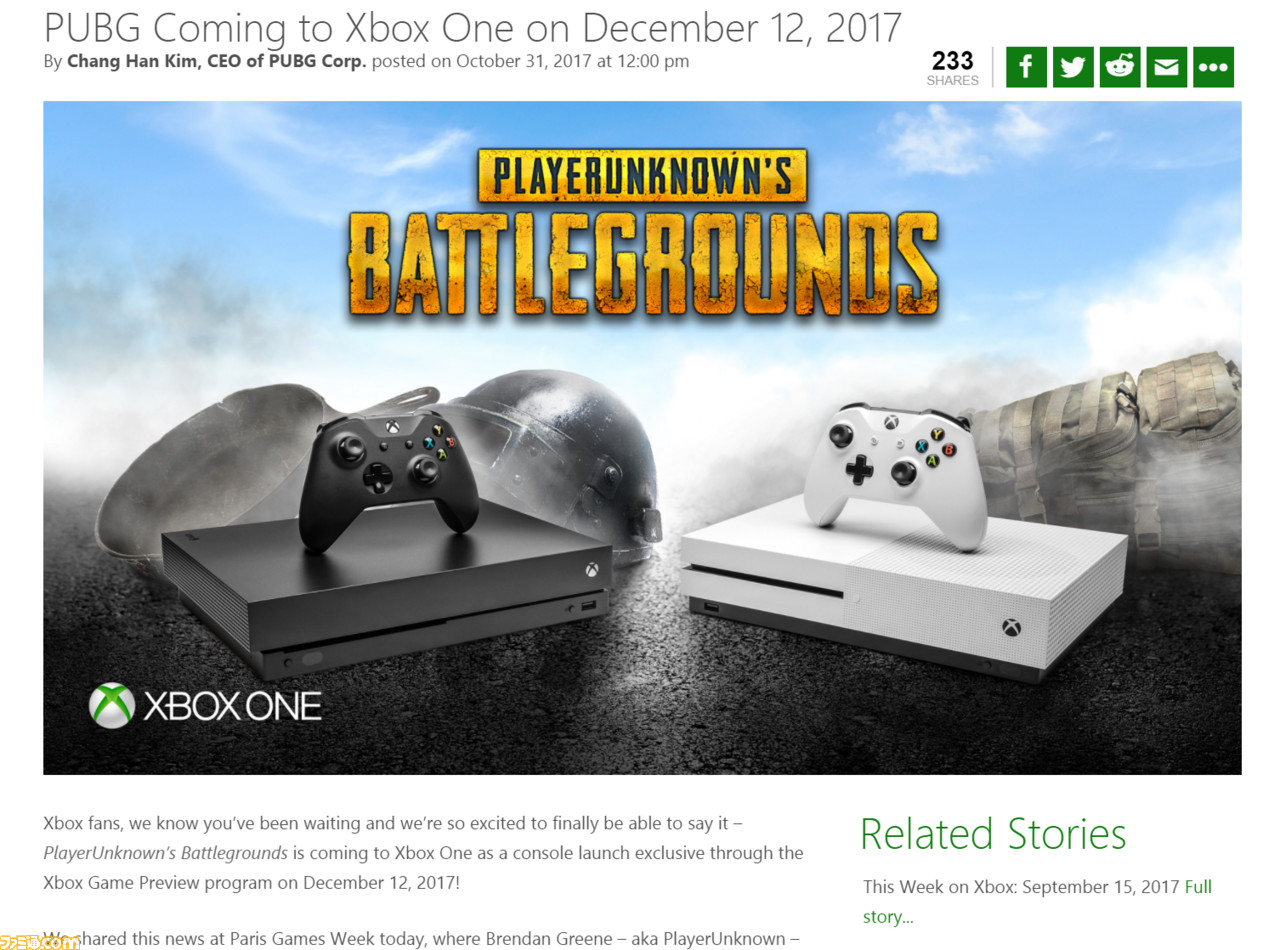
Task: Click the Related Stories heading
Action: click(993, 834)
